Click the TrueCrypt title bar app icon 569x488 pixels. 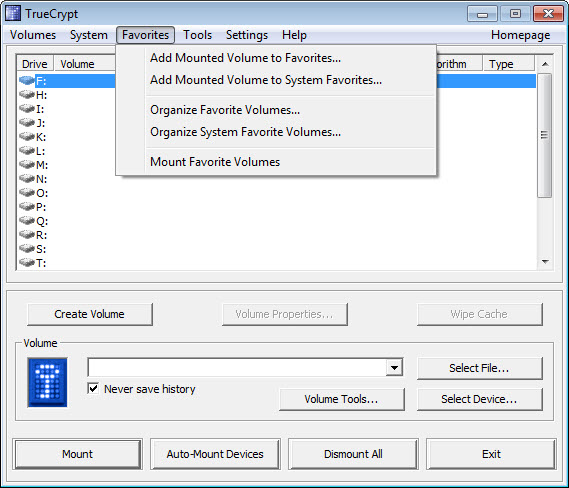(13, 13)
